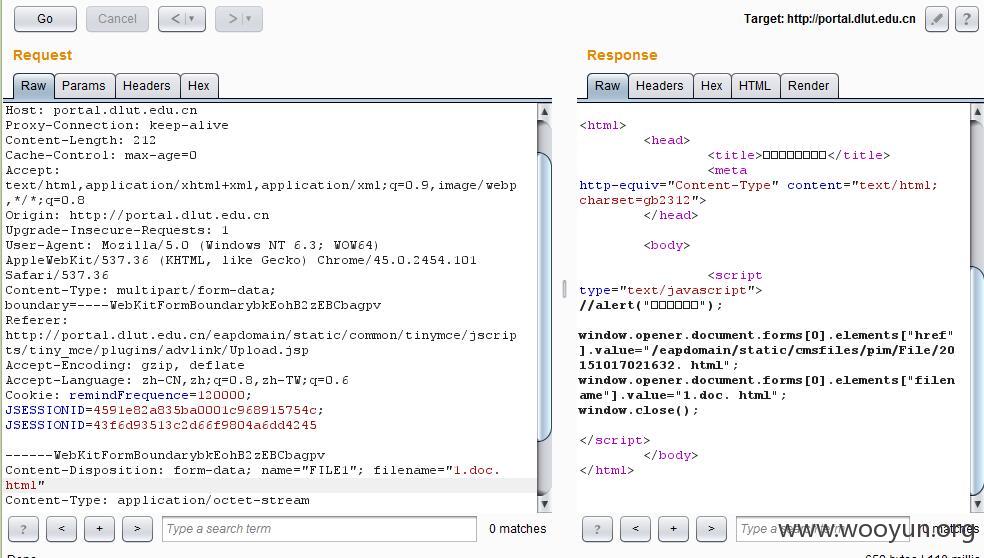Image resolution: width=984 pixels, height=558 pixels.
Task: Click the Cancel button
Action: tap(117, 19)
